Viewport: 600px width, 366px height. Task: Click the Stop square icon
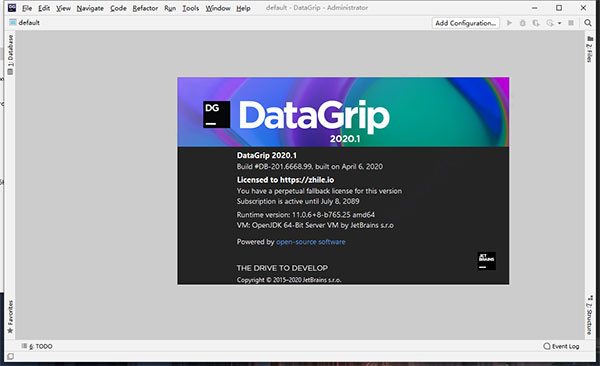point(571,23)
